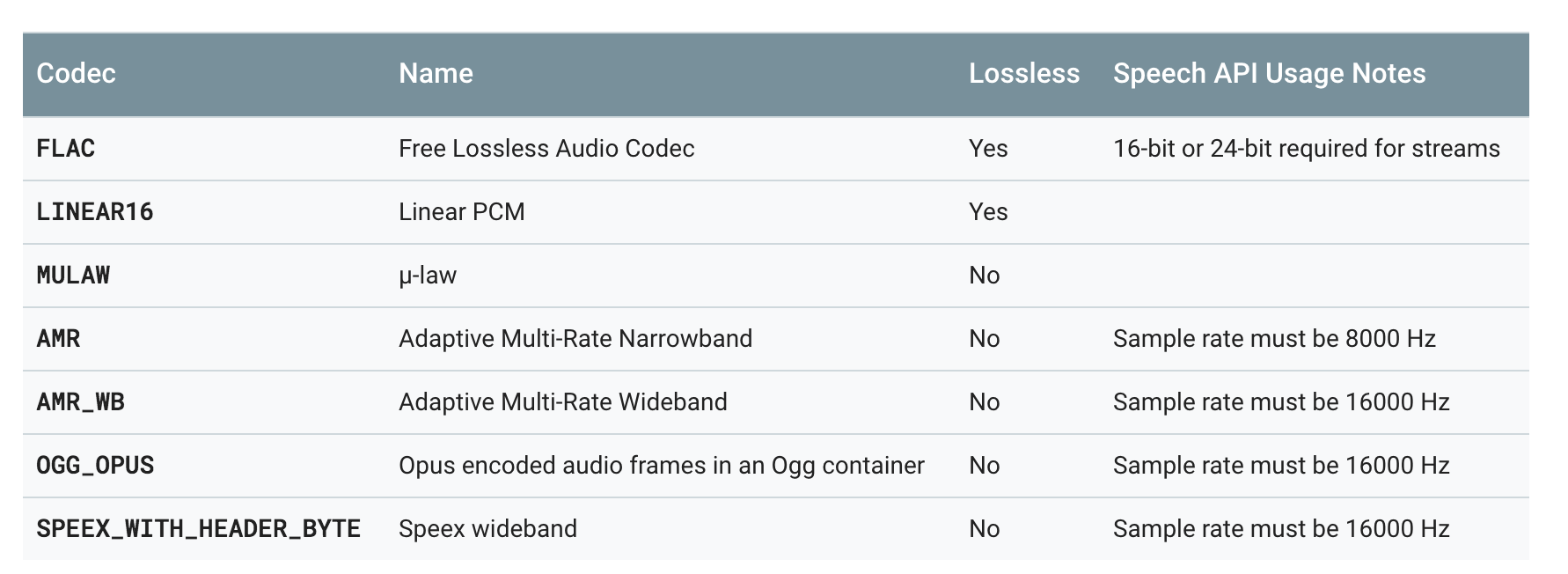Click Adaptive Multi-Rate Wideband text
The width and height of the screenshot is (1568, 574).
tap(563, 401)
